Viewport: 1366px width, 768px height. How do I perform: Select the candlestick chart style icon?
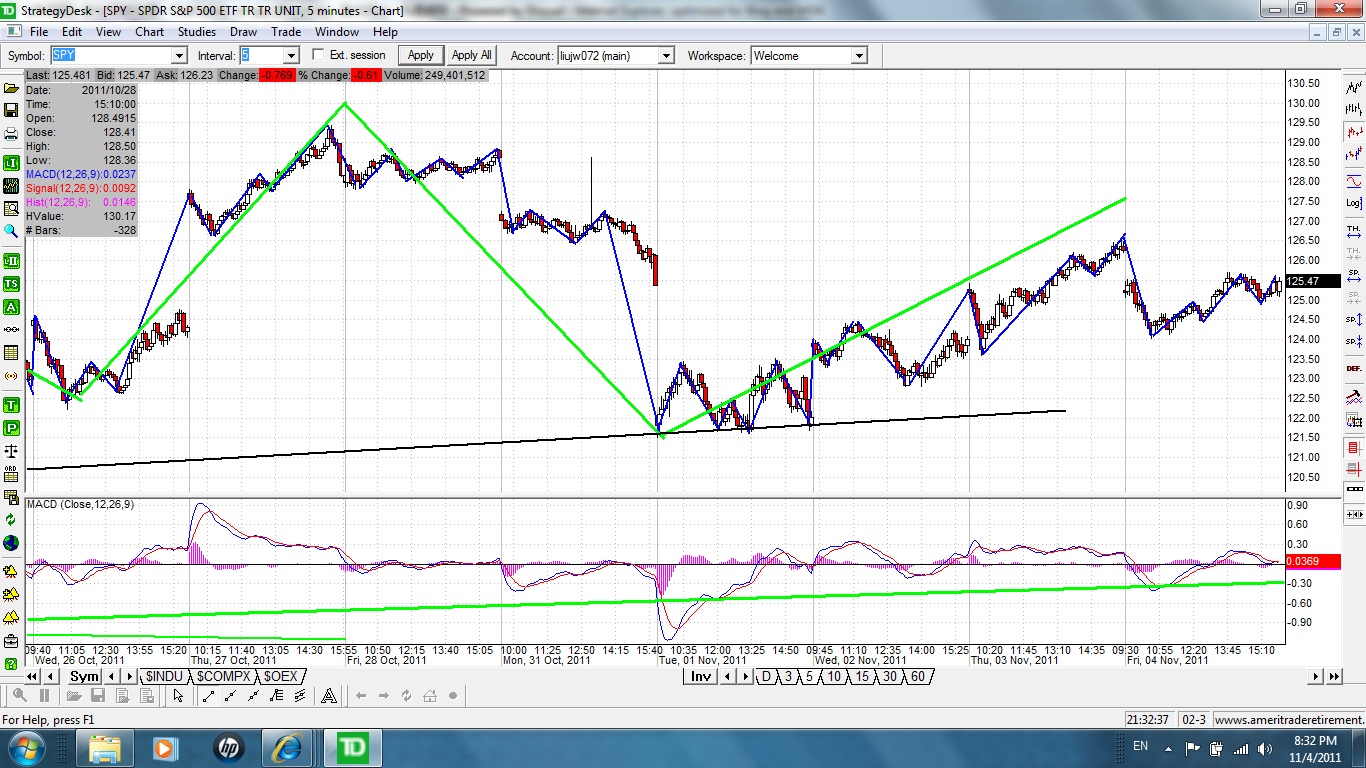click(1354, 131)
